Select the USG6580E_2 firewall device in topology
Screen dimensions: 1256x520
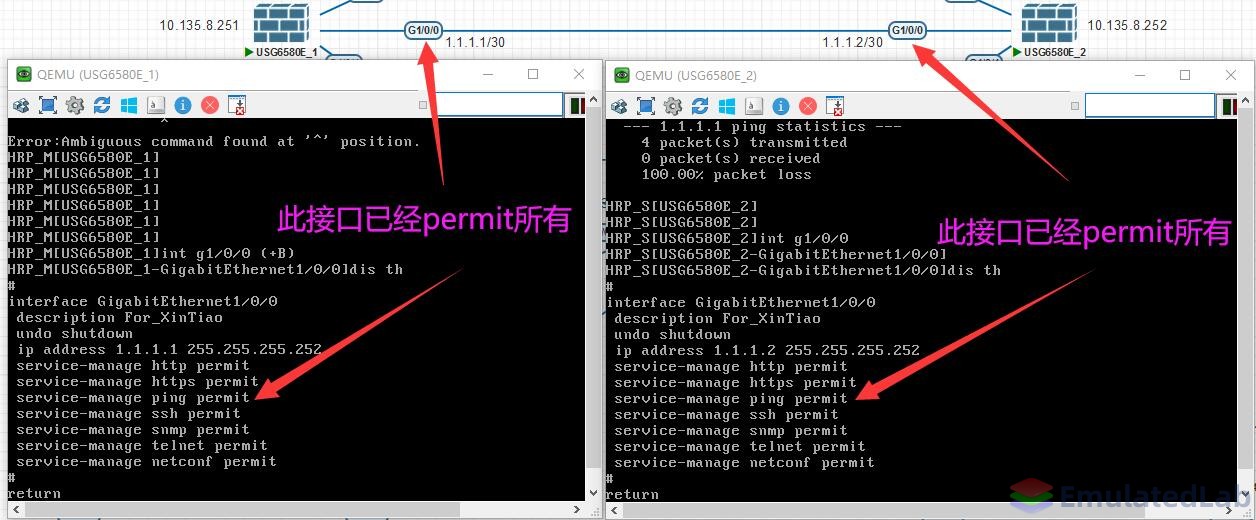tap(1048, 24)
